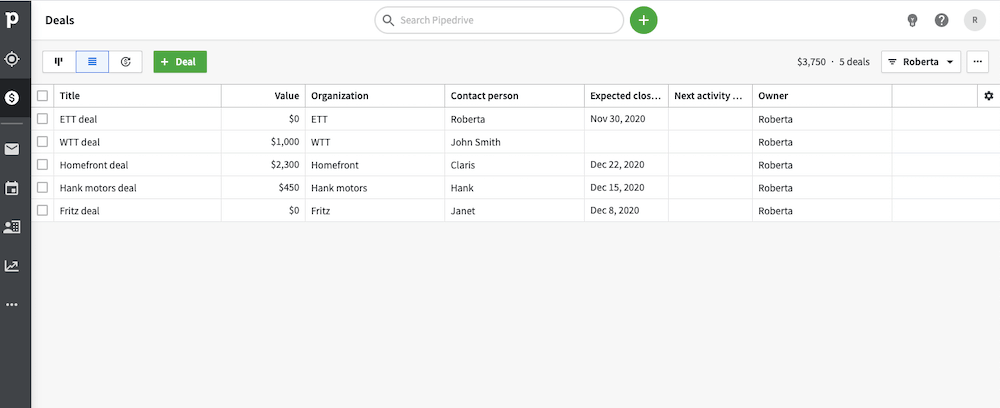Open organization Hank motors
This screenshot has height=408, width=1000.
pos(339,188)
